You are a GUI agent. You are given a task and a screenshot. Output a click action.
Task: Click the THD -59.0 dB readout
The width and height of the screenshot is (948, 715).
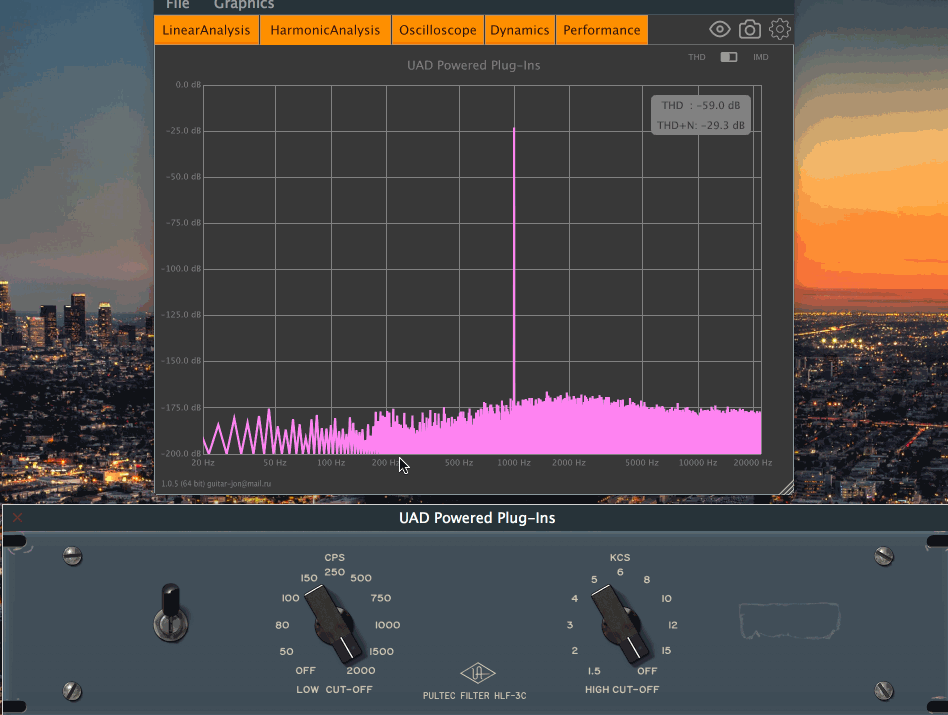(x=701, y=105)
